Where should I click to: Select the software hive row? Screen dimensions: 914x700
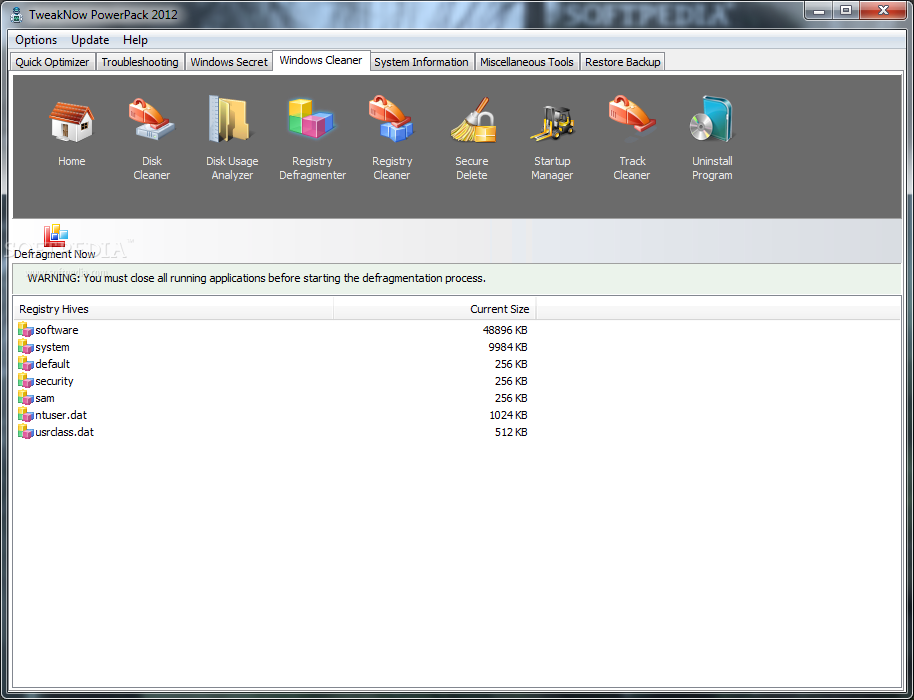coord(274,330)
